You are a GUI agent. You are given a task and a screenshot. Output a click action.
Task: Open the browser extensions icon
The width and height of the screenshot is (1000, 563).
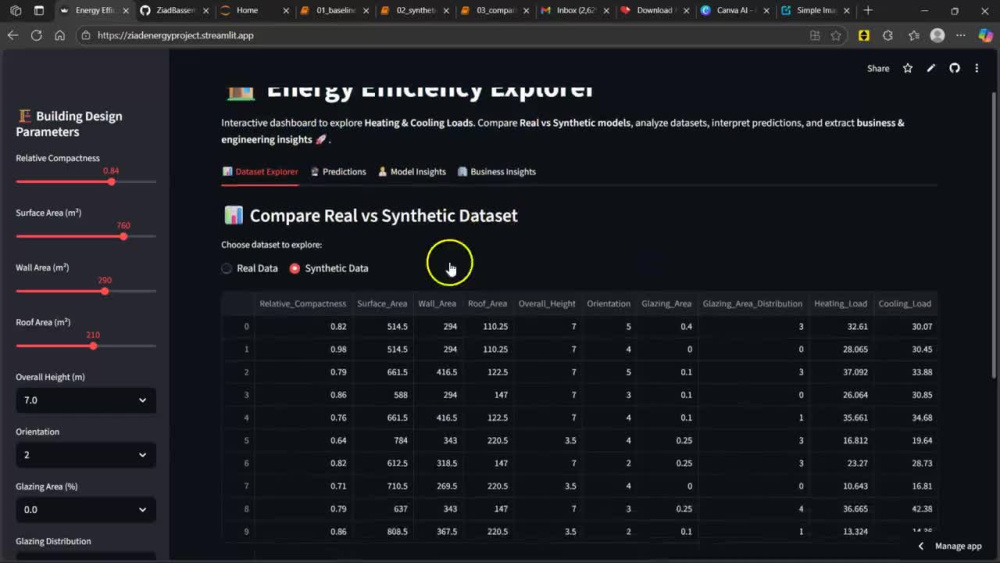pos(888,36)
